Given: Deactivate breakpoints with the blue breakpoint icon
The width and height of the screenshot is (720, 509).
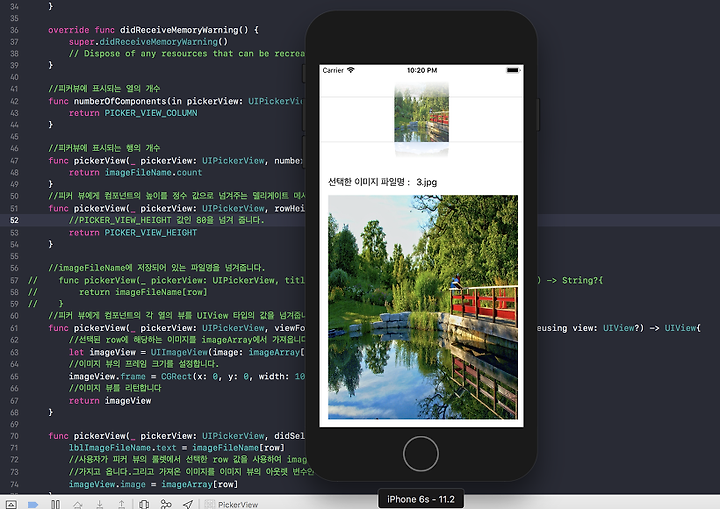Looking at the screenshot, I should click(33, 504).
